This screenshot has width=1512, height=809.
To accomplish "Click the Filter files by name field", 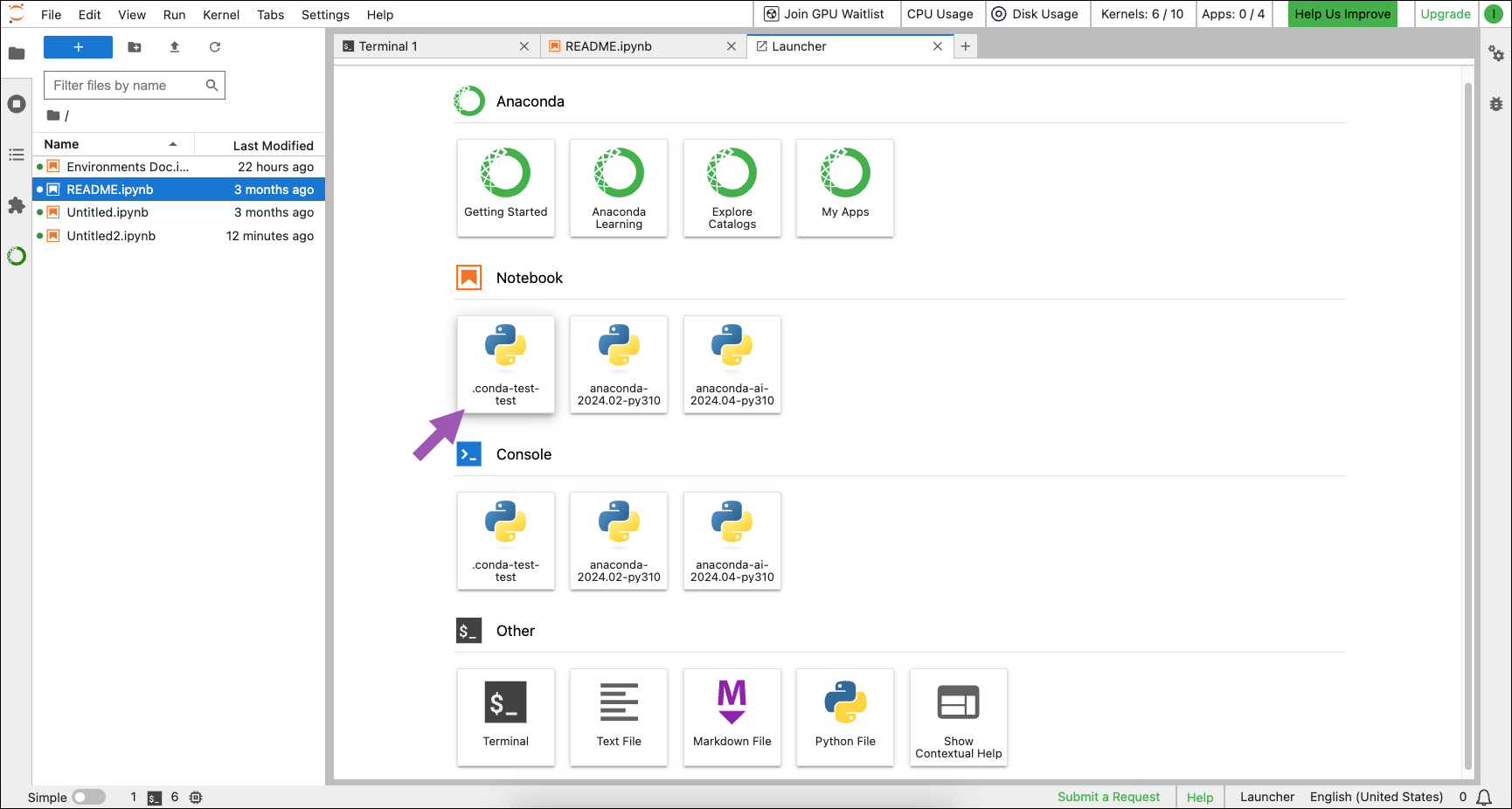I will [135, 86].
